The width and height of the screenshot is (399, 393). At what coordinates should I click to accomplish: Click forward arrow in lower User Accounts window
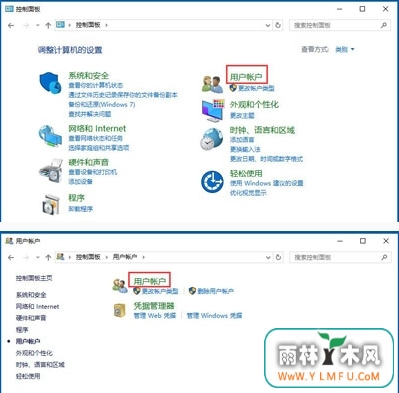click(26, 257)
